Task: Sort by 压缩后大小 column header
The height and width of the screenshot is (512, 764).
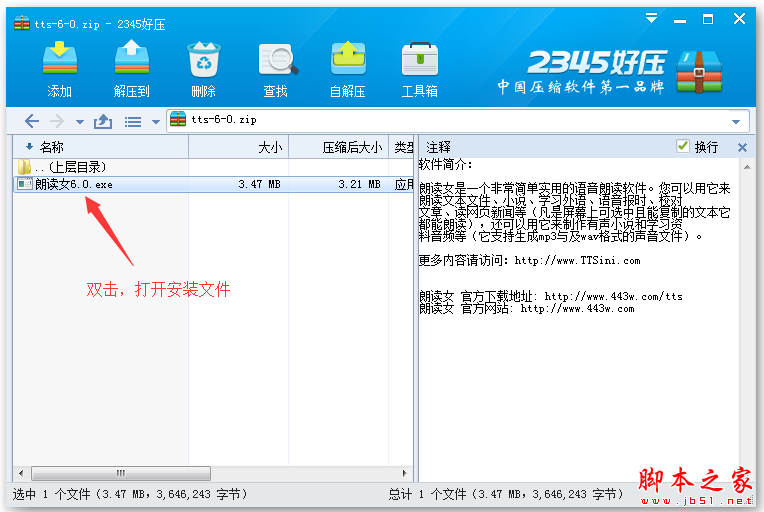Action: [339, 147]
